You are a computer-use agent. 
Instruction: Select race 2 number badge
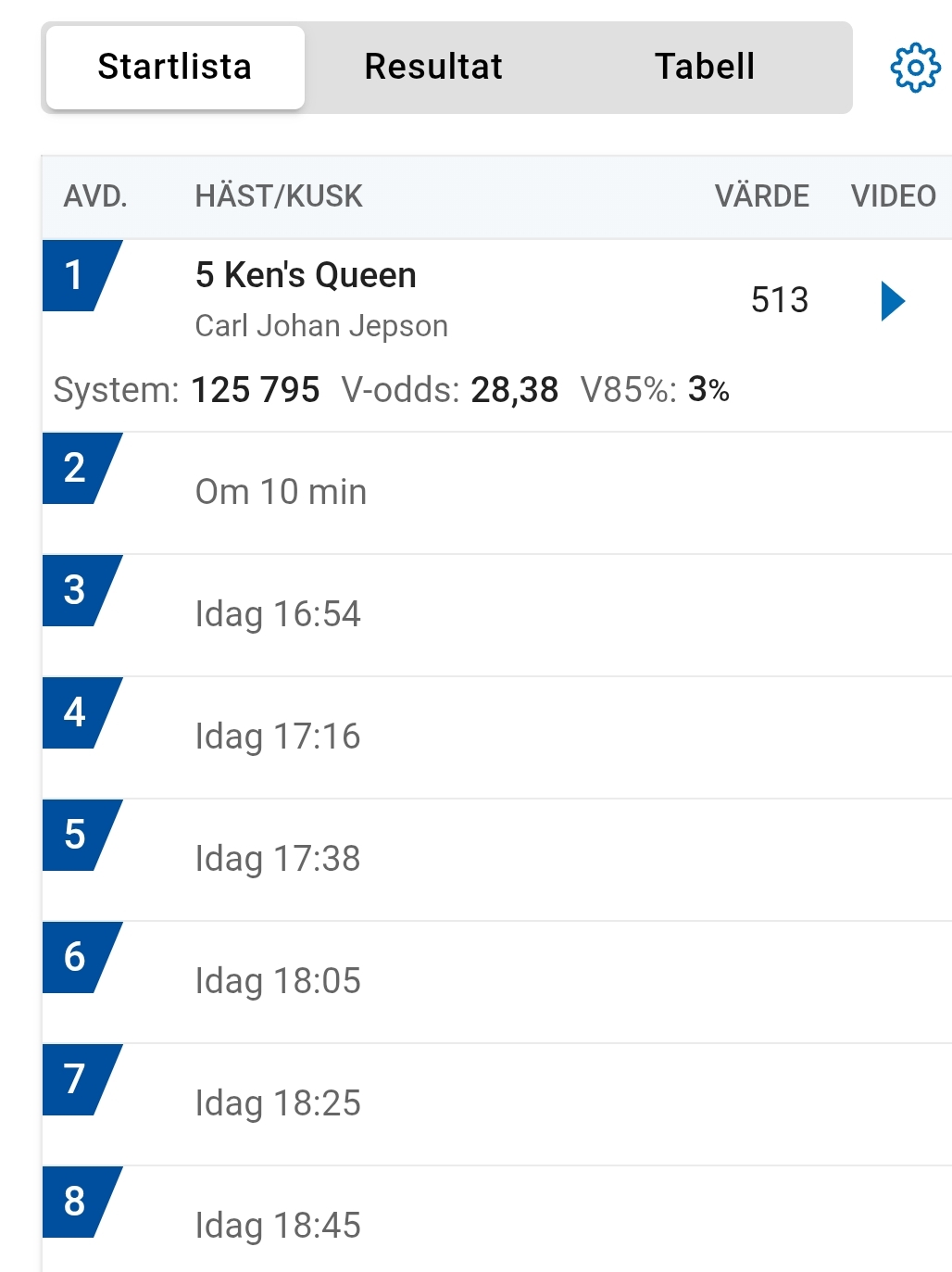(x=76, y=469)
